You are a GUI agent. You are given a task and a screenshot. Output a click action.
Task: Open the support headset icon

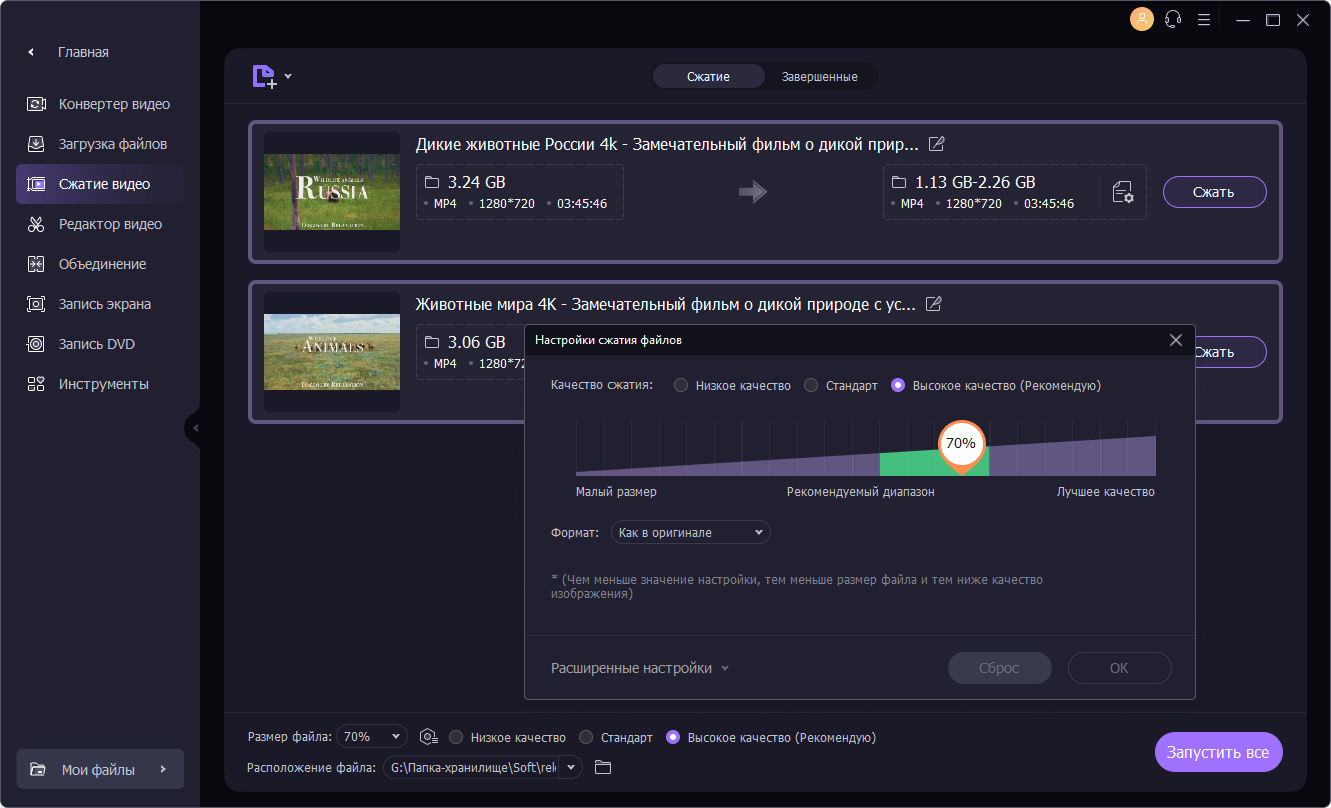point(1174,19)
